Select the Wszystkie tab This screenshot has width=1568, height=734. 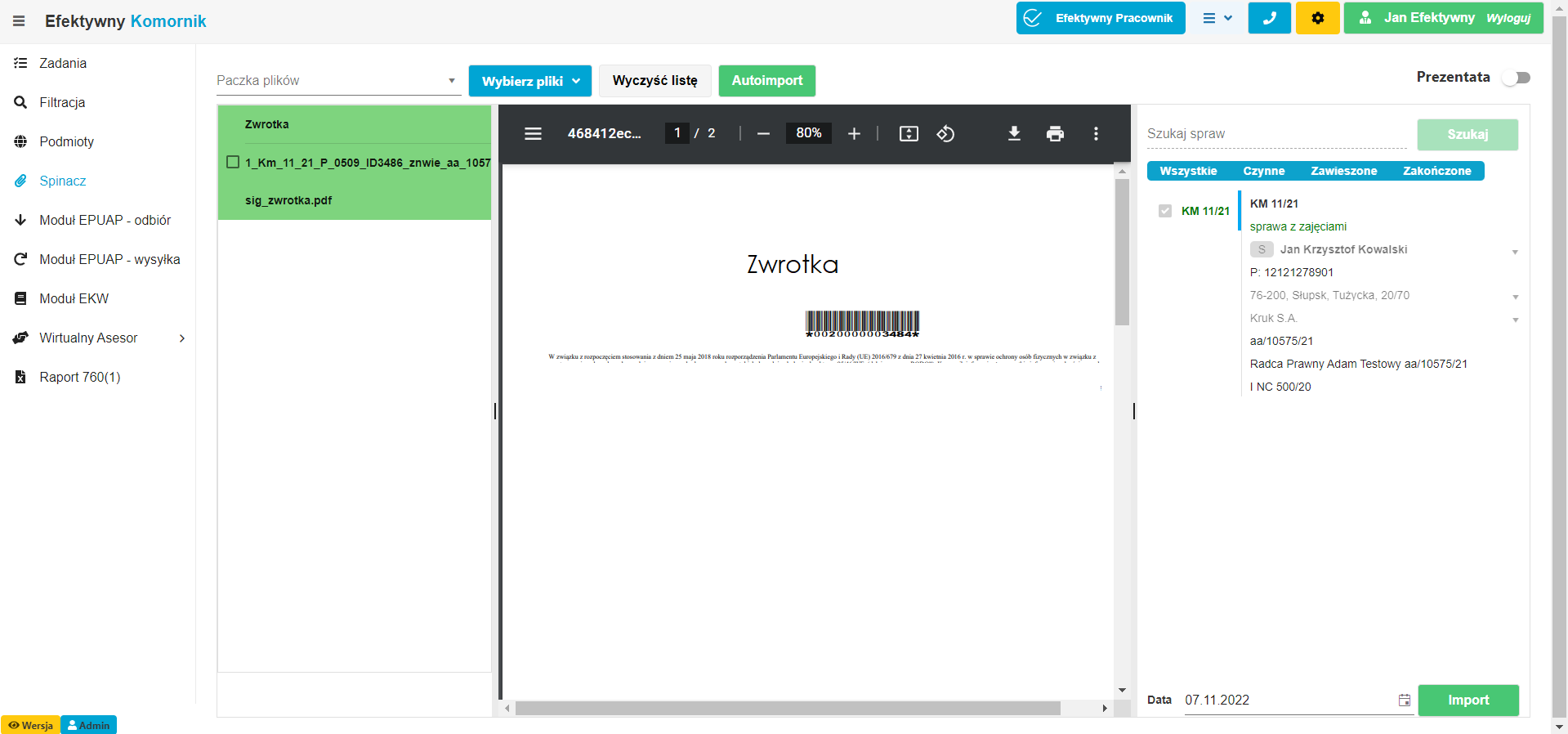pos(1188,171)
